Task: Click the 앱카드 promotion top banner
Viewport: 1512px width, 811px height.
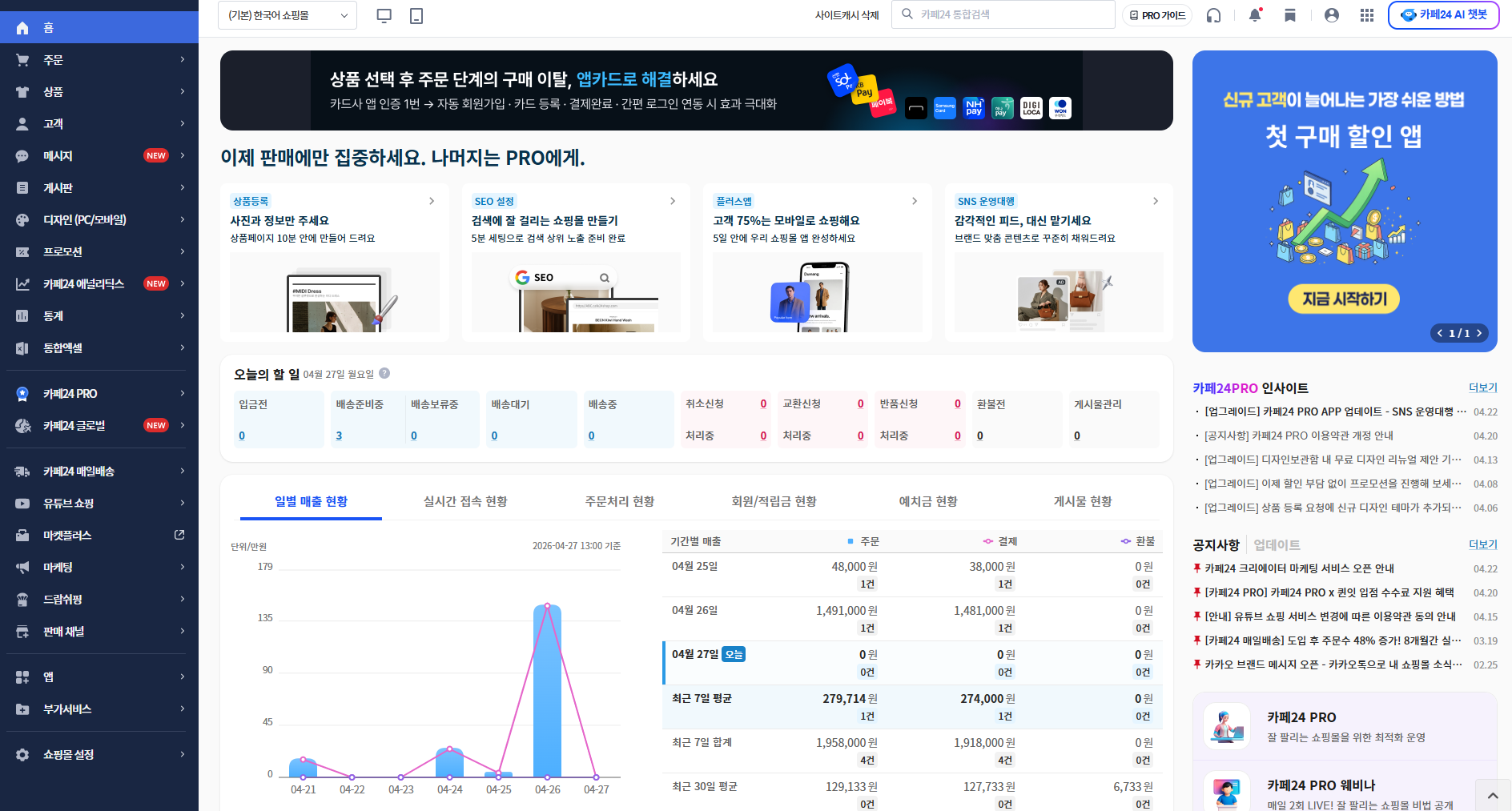Action: [x=697, y=90]
